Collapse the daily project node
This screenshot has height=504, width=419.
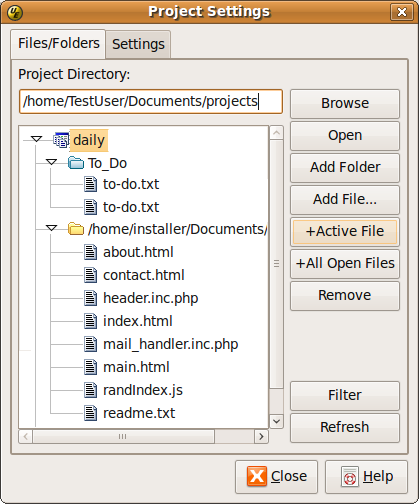pyautogui.click(x=36, y=139)
